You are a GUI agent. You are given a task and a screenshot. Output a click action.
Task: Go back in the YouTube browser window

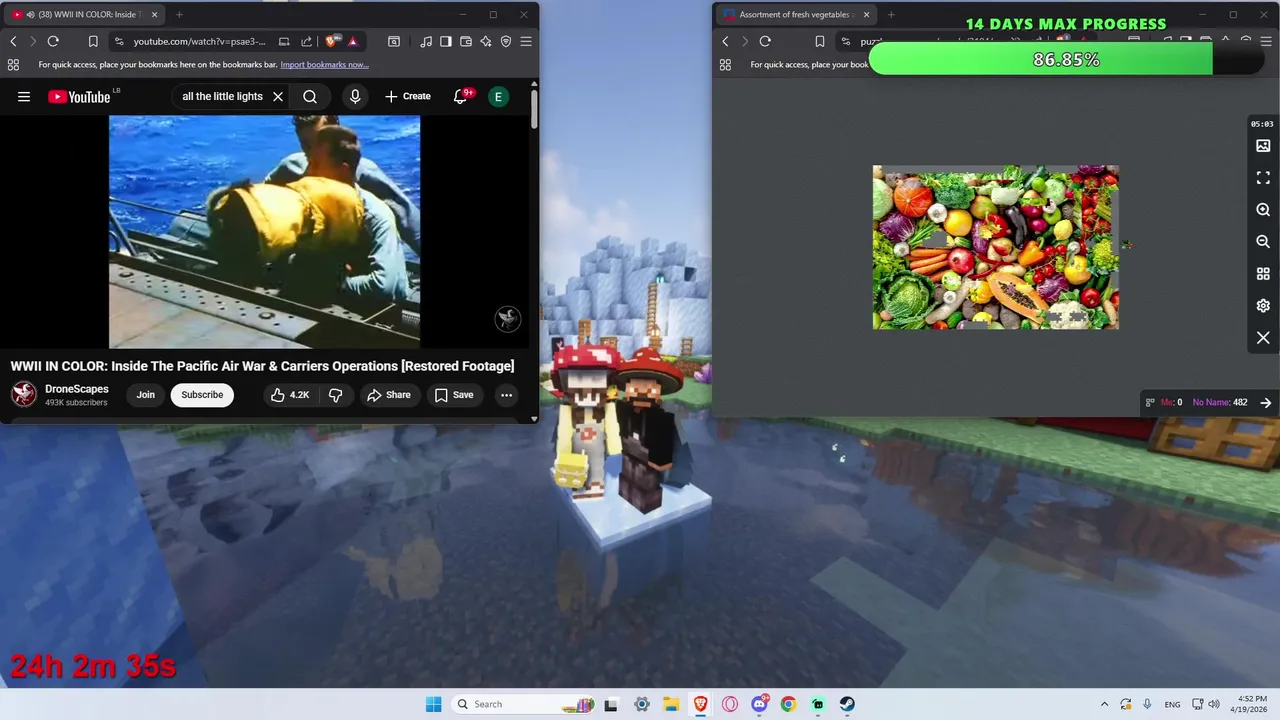13,41
